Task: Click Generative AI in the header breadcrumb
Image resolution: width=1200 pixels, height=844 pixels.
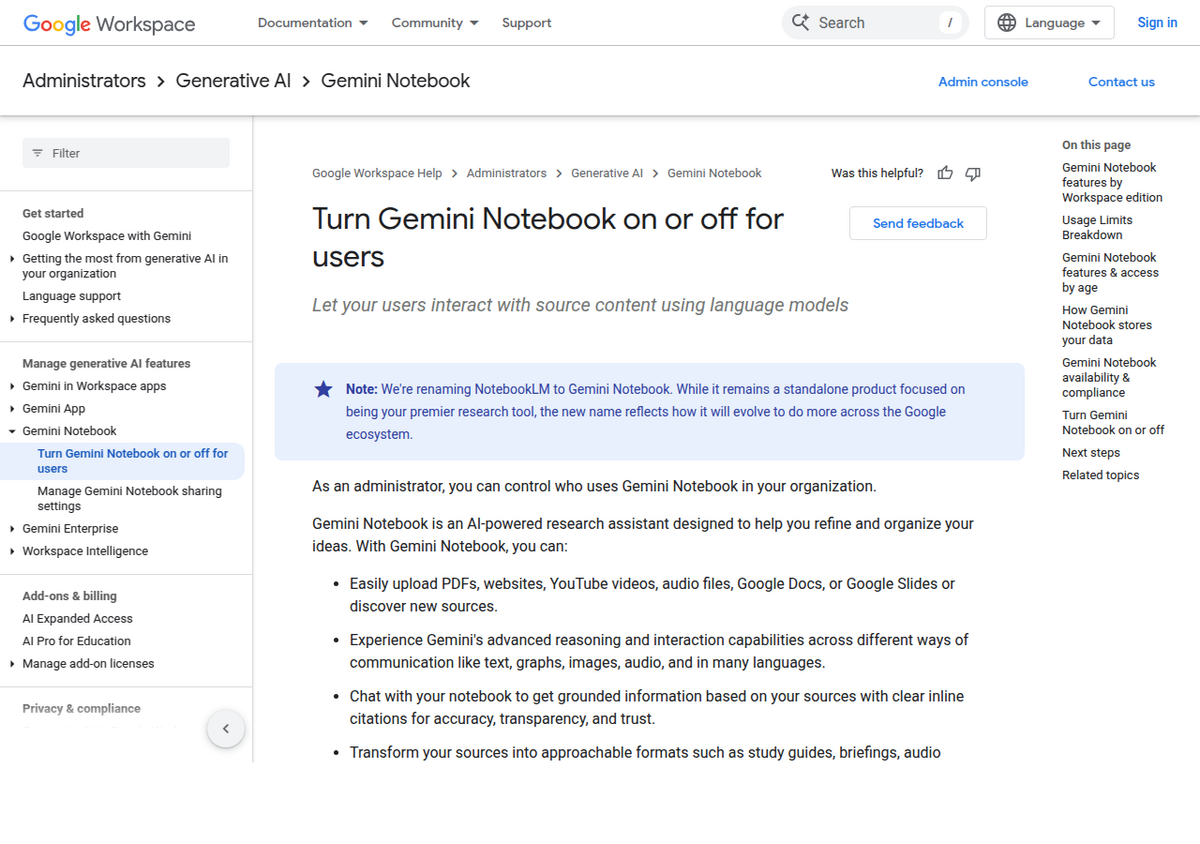Action: point(233,81)
